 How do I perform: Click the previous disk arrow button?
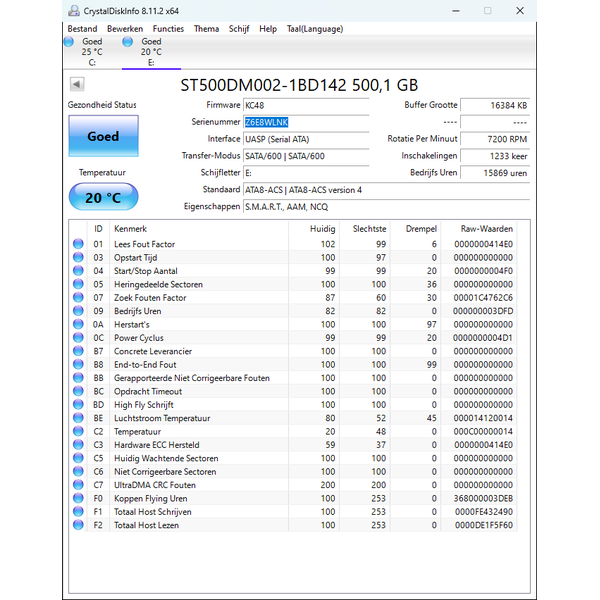(x=77, y=84)
